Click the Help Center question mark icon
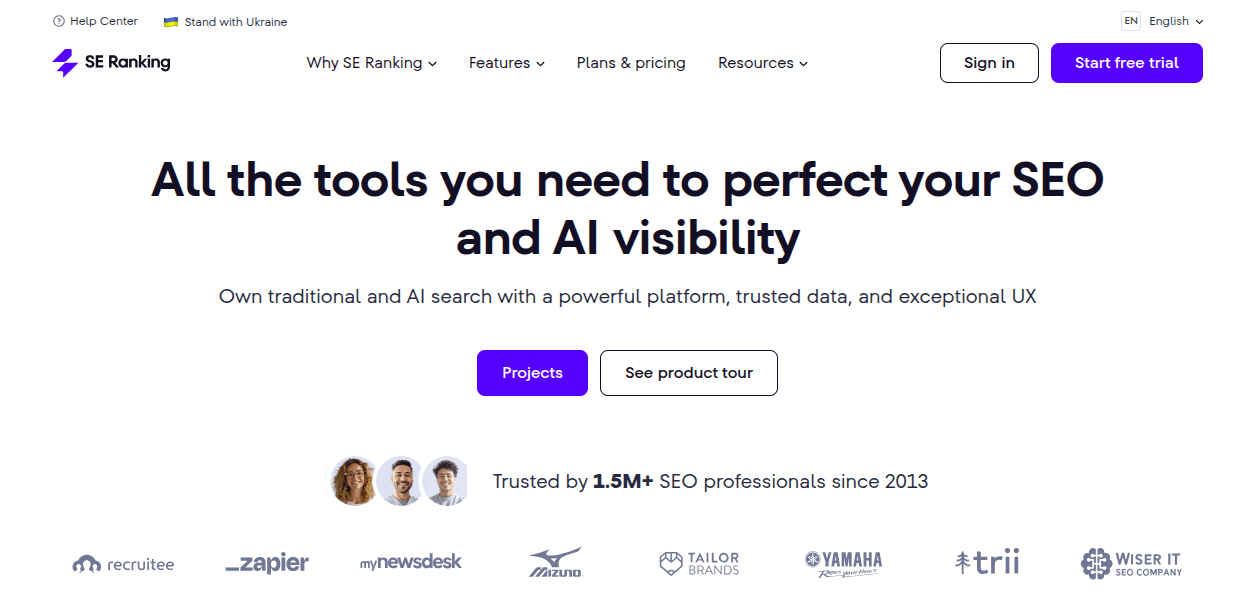Viewport: 1254px width, 606px height. tap(59, 21)
